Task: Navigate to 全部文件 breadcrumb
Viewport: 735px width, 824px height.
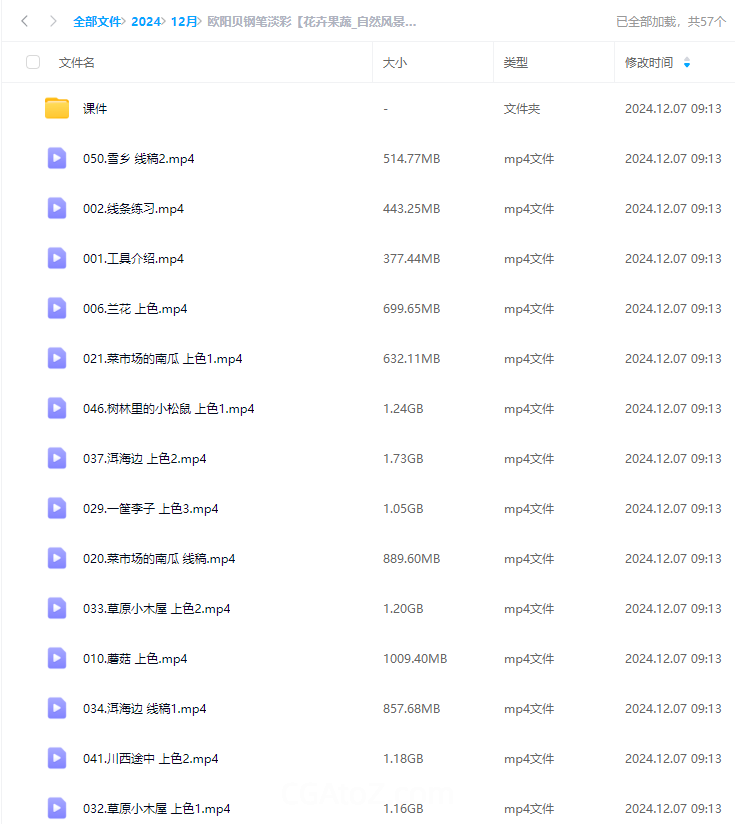Action: [97, 22]
